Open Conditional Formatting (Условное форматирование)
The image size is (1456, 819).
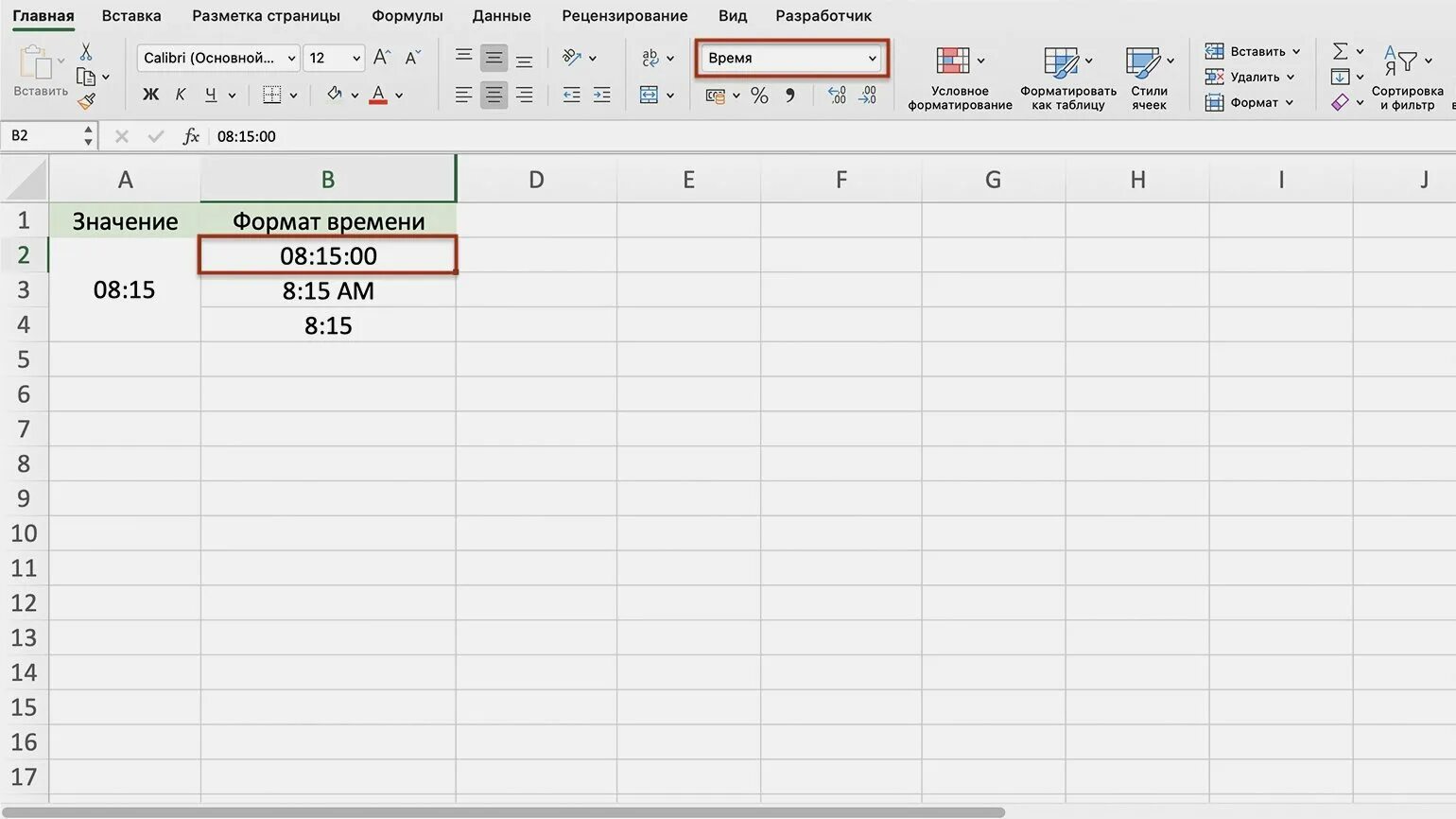click(960, 78)
